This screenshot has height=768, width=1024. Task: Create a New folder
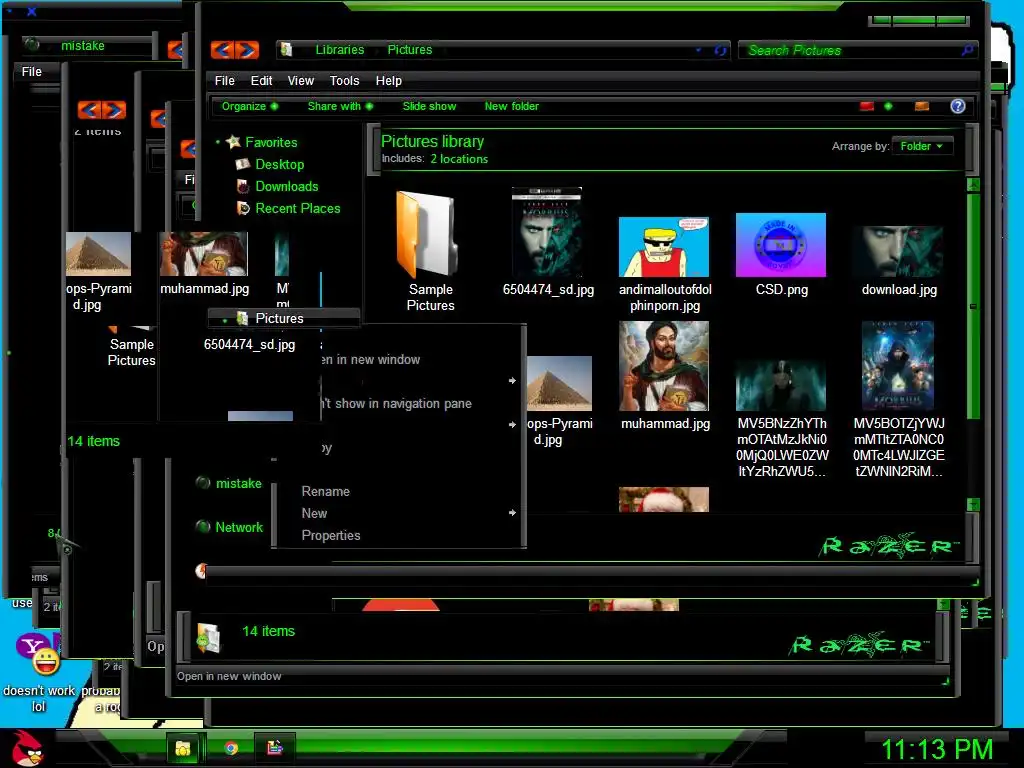pyautogui.click(x=511, y=106)
